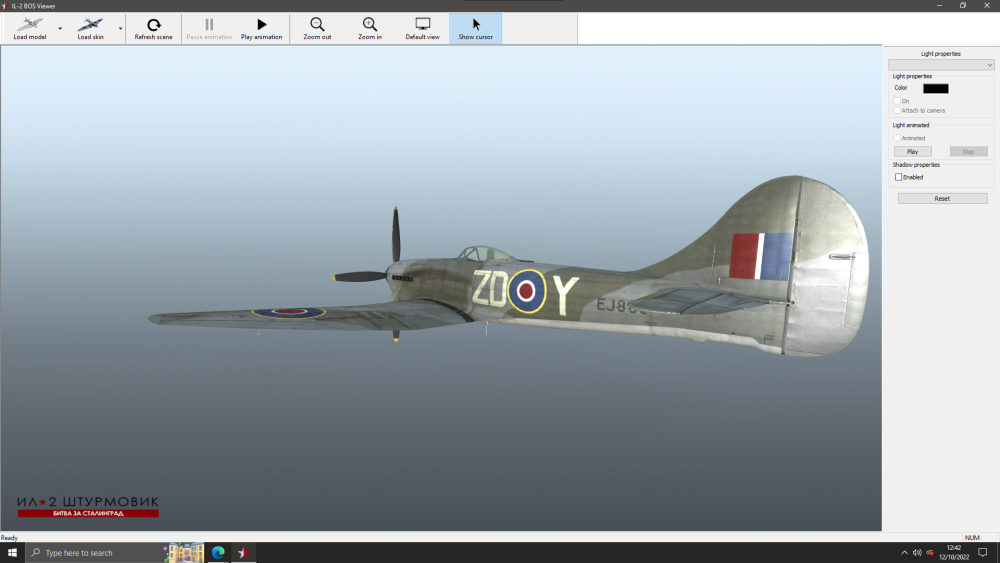Screen dimensions: 1000x563
Task: Click the Reset button
Action: 942,199
